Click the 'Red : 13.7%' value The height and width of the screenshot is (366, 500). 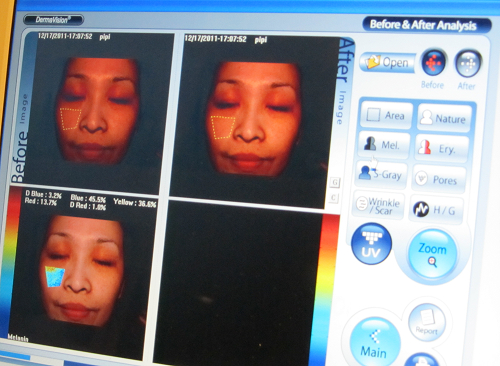[41, 201]
